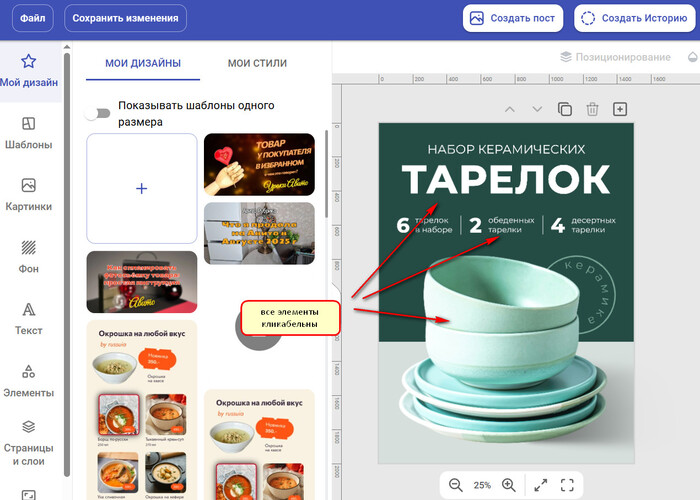The height and width of the screenshot is (500, 700).
Task: Switch to the МОИ СТИЛИ tab
Action: point(258,63)
